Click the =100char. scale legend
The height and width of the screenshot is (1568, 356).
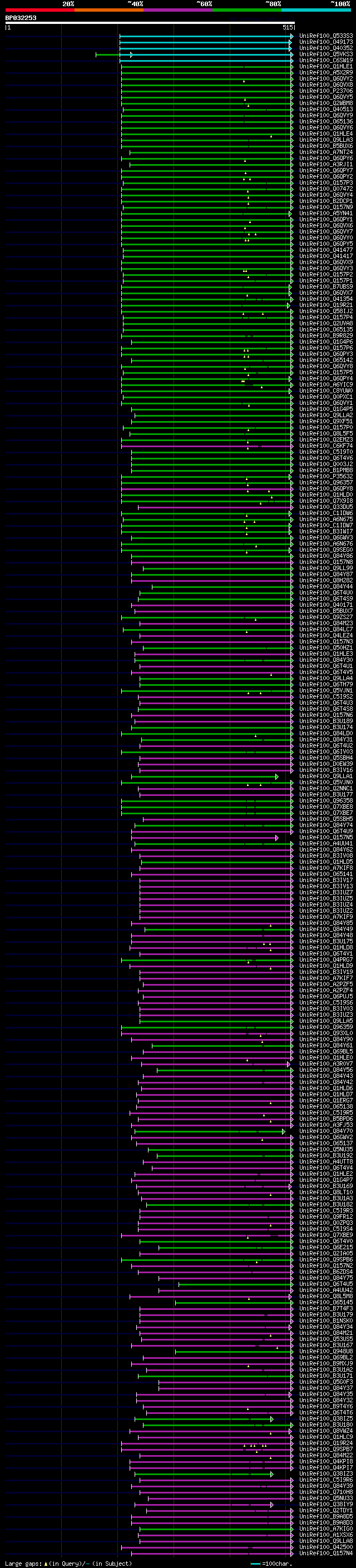(x=271, y=1564)
